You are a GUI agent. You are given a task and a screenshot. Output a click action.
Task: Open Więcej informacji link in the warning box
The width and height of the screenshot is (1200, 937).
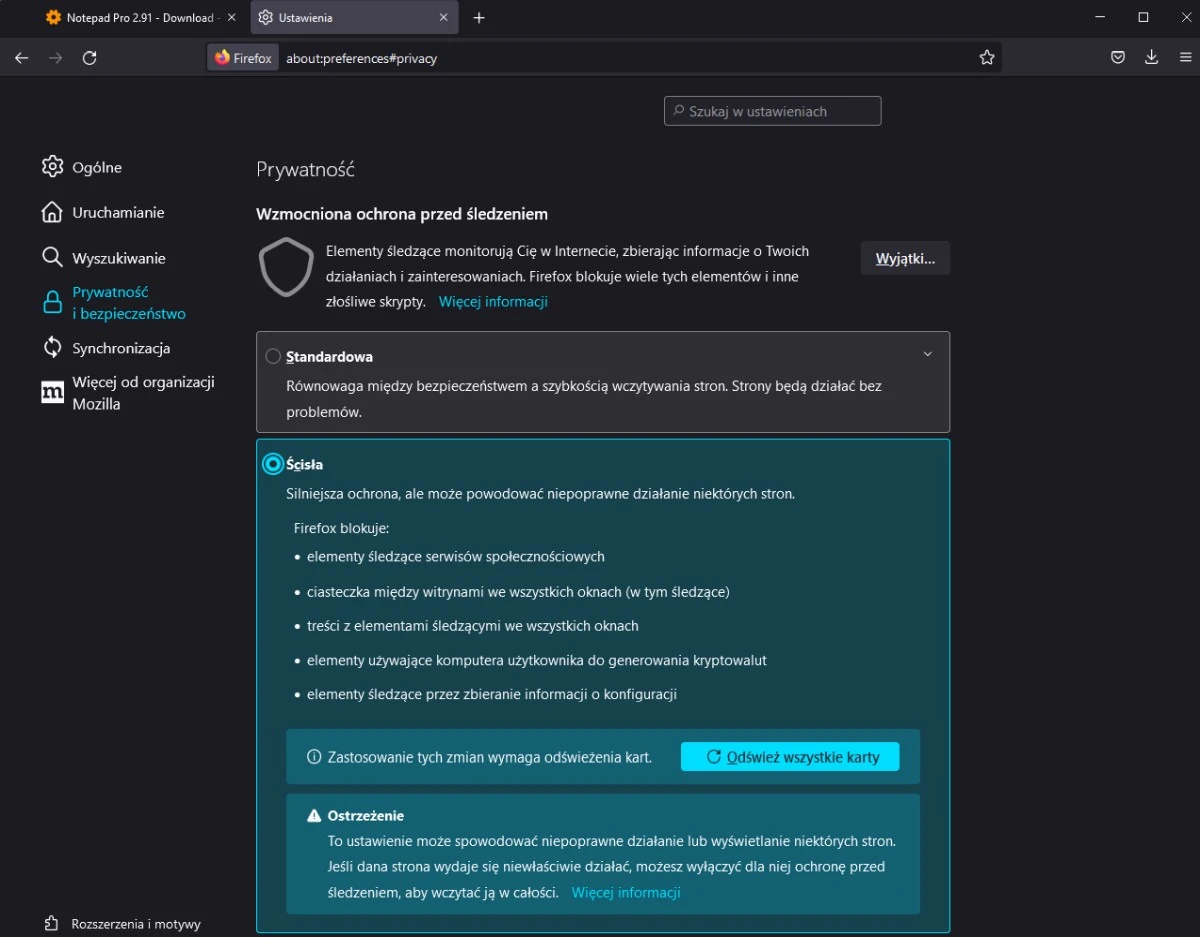tap(626, 892)
